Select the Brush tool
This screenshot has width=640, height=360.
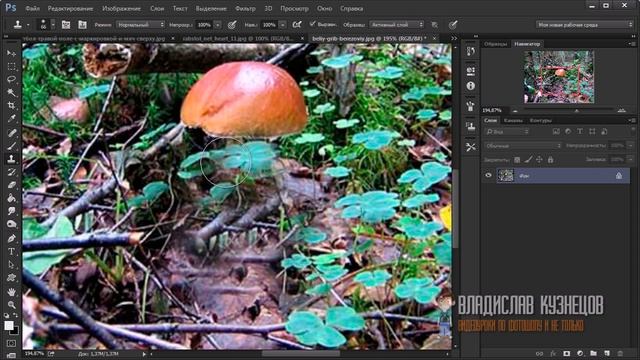pyautogui.click(x=11, y=146)
